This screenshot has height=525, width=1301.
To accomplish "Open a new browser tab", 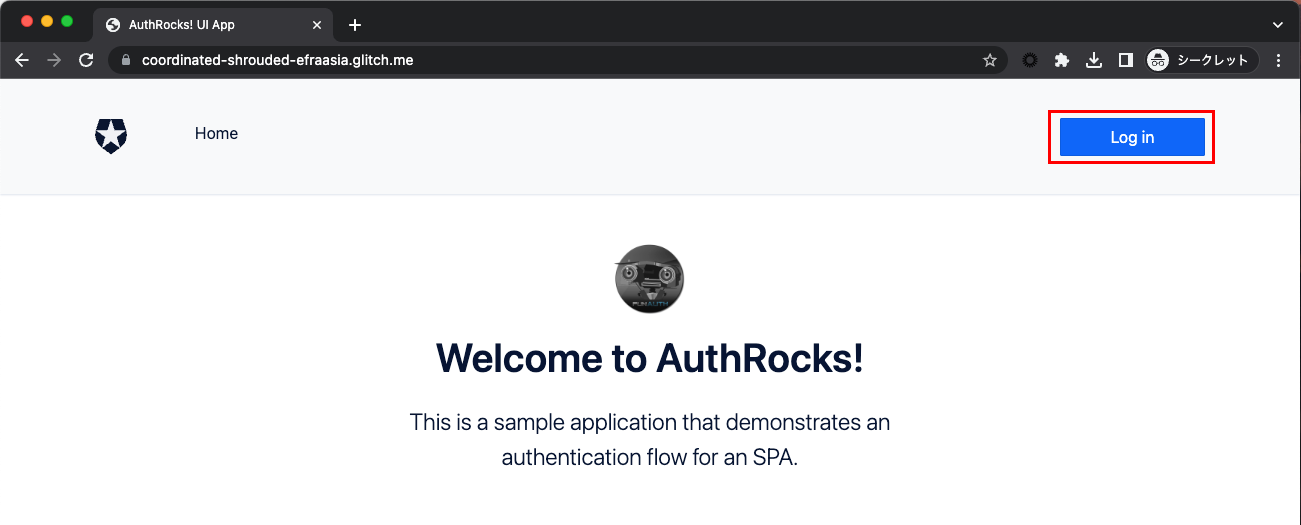I will (354, 25).
